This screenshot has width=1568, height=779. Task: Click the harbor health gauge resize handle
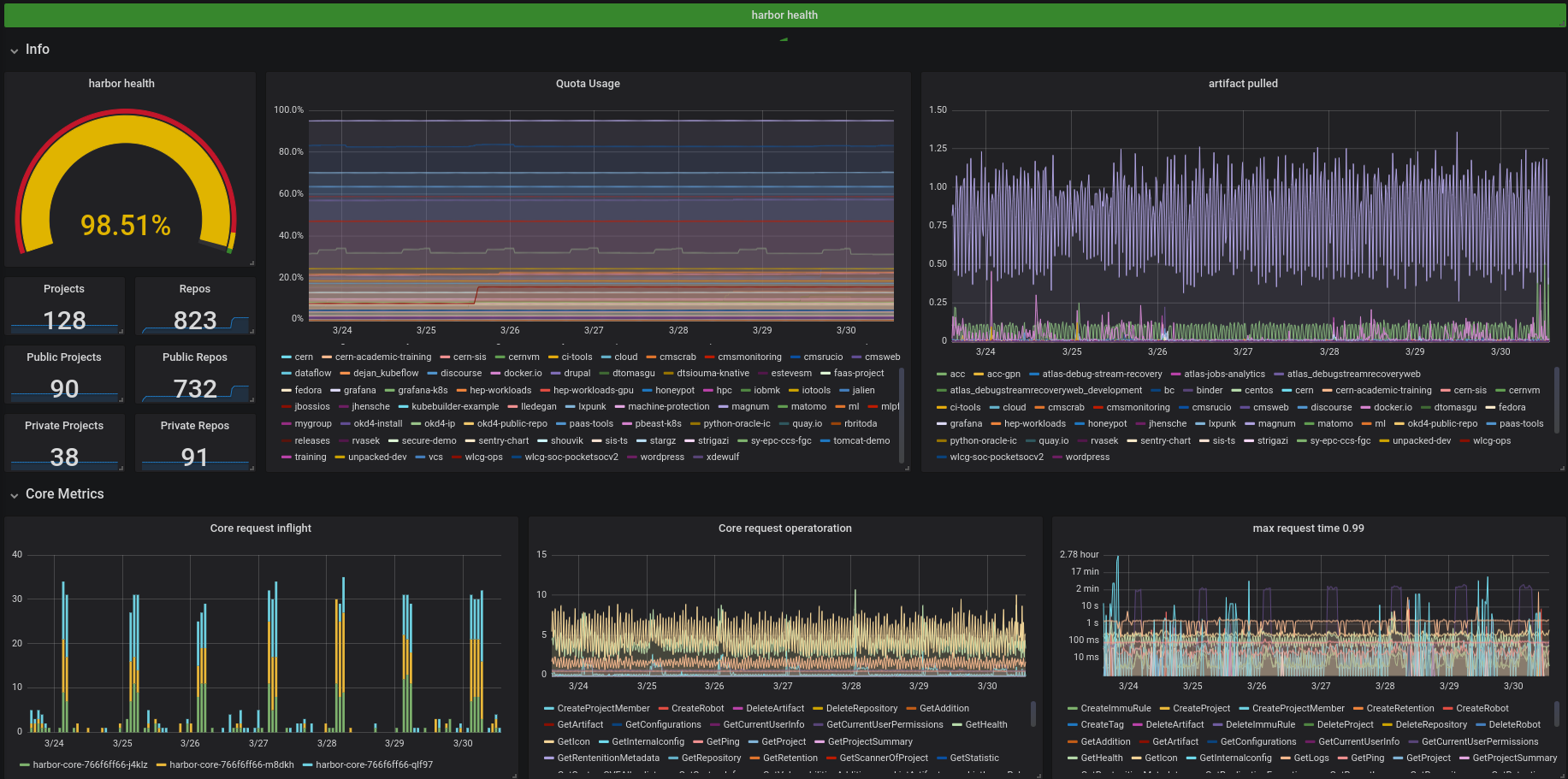(251, 263)
